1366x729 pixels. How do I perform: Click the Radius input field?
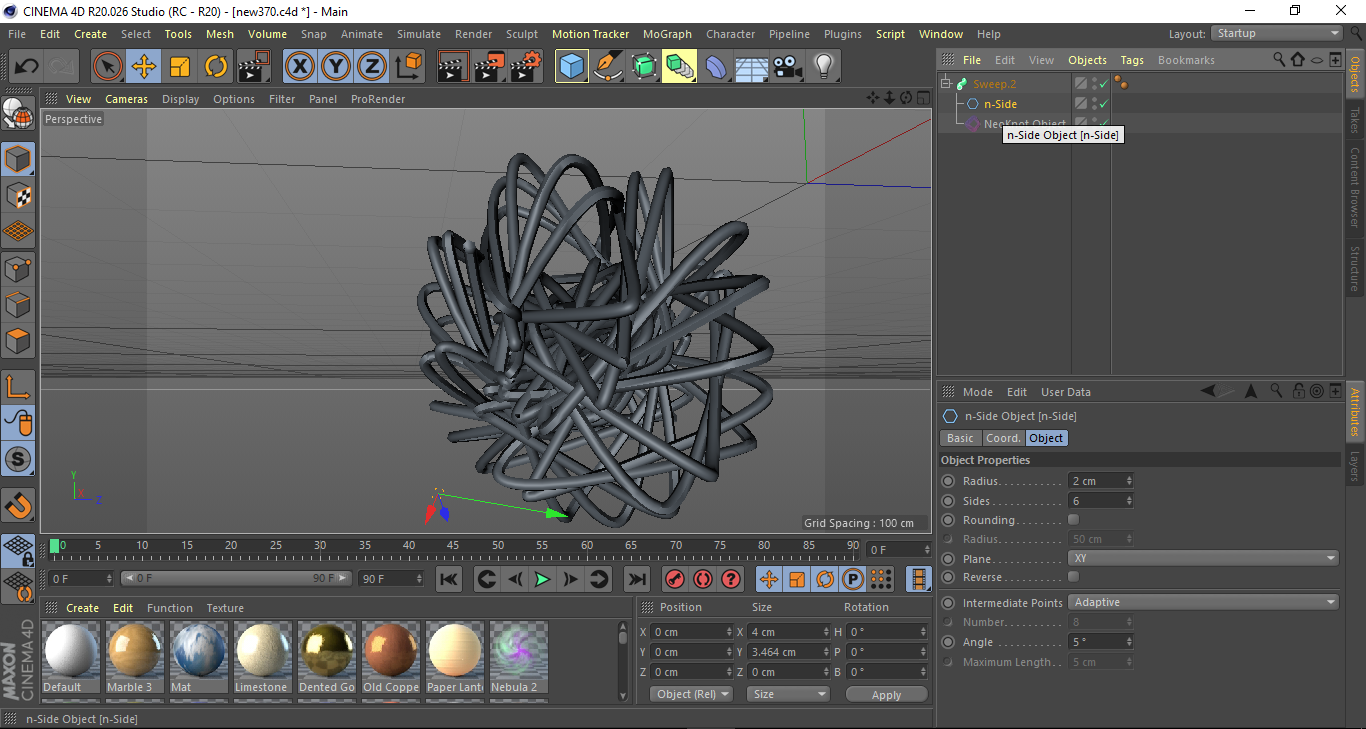tap(1096, 481)
